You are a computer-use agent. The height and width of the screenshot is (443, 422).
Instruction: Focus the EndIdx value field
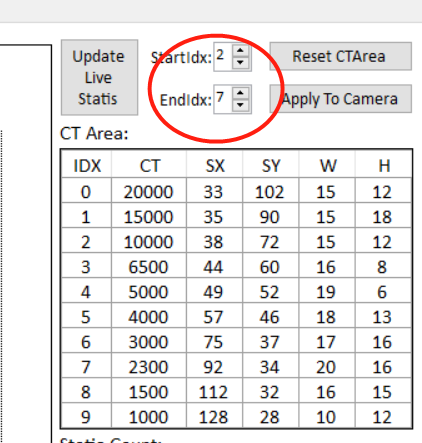tap(223, 99)
